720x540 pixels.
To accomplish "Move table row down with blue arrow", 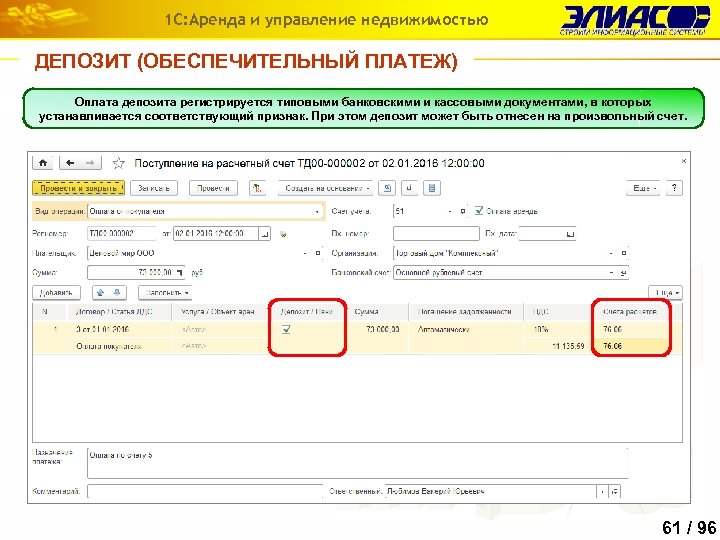I will point(117,292).
